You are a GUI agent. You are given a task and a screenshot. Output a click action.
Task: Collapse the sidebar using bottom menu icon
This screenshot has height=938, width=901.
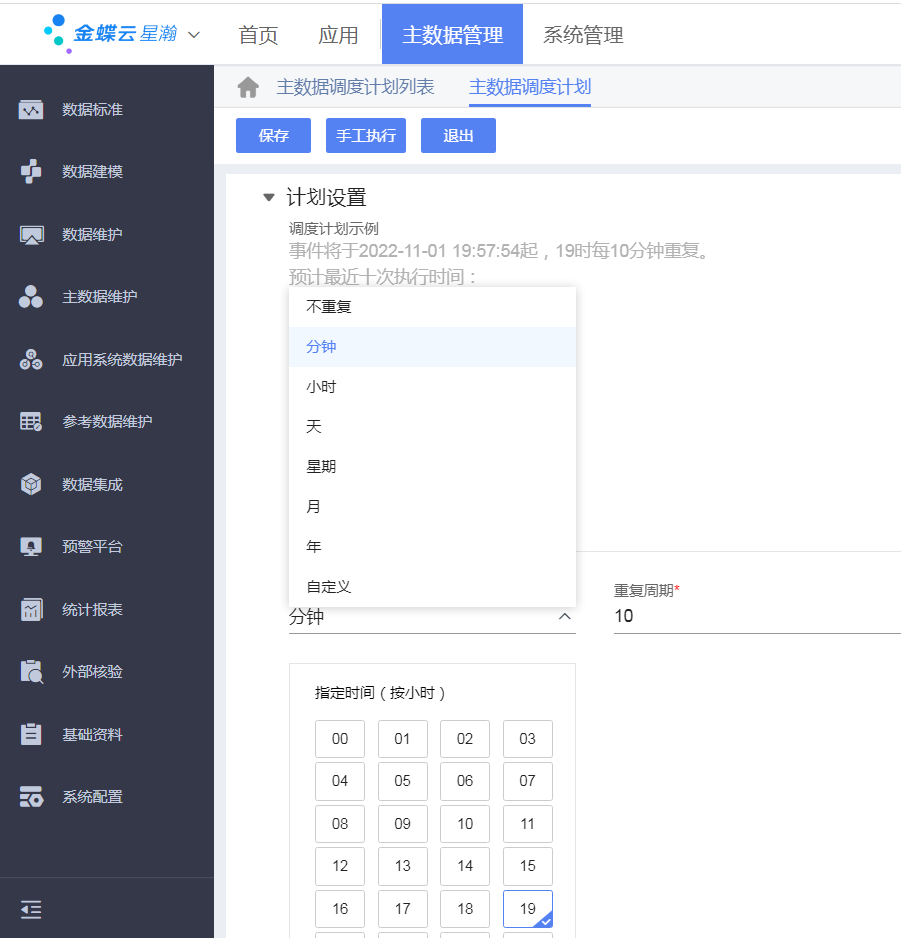coord(31,910)
